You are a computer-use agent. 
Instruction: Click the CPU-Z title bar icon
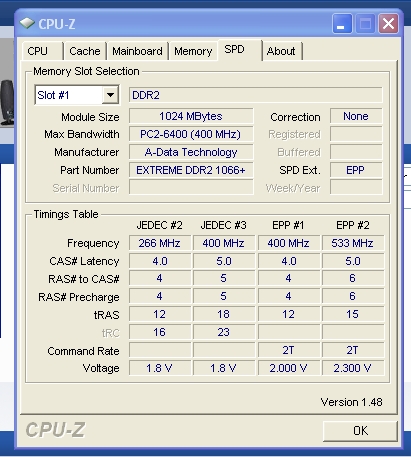[x=27, y=23]
